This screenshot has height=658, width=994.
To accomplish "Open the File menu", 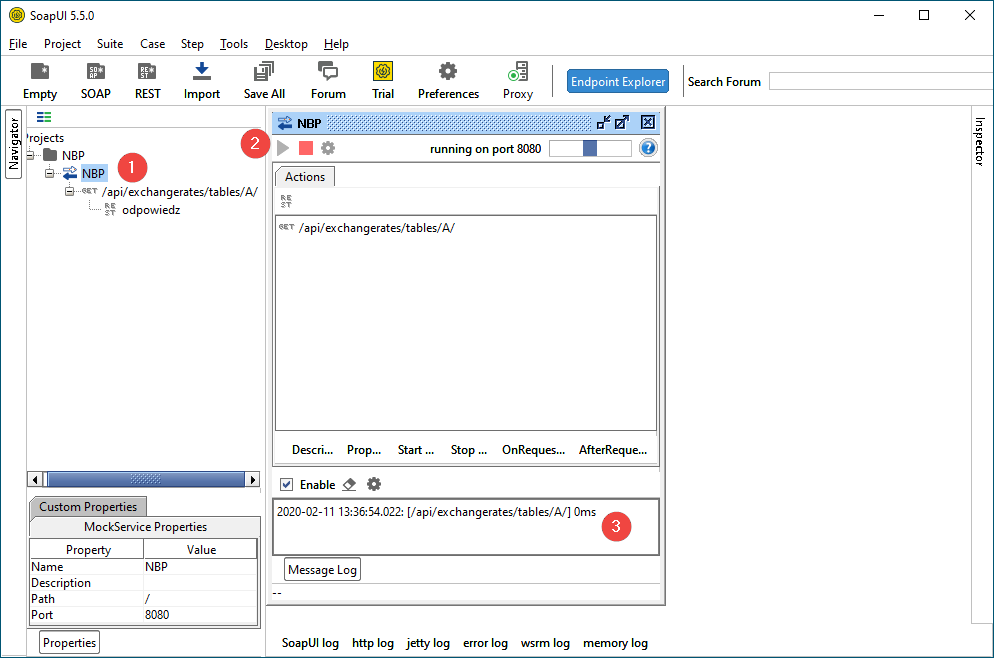I will pos(18,44).
